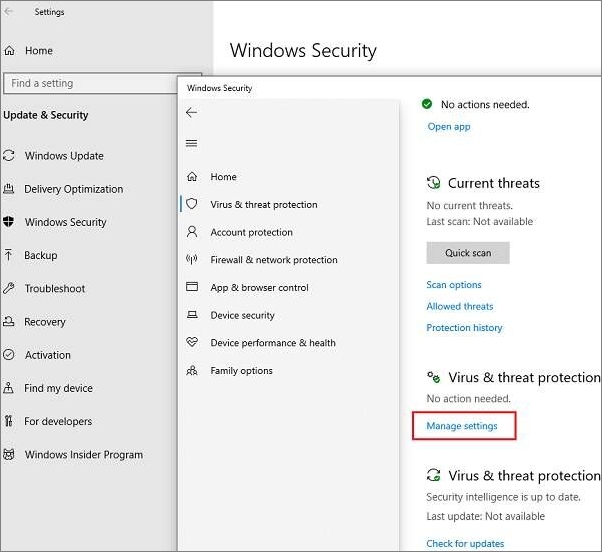Click the Update & Security heading
The image size is (602, 552).
point(46,115)
